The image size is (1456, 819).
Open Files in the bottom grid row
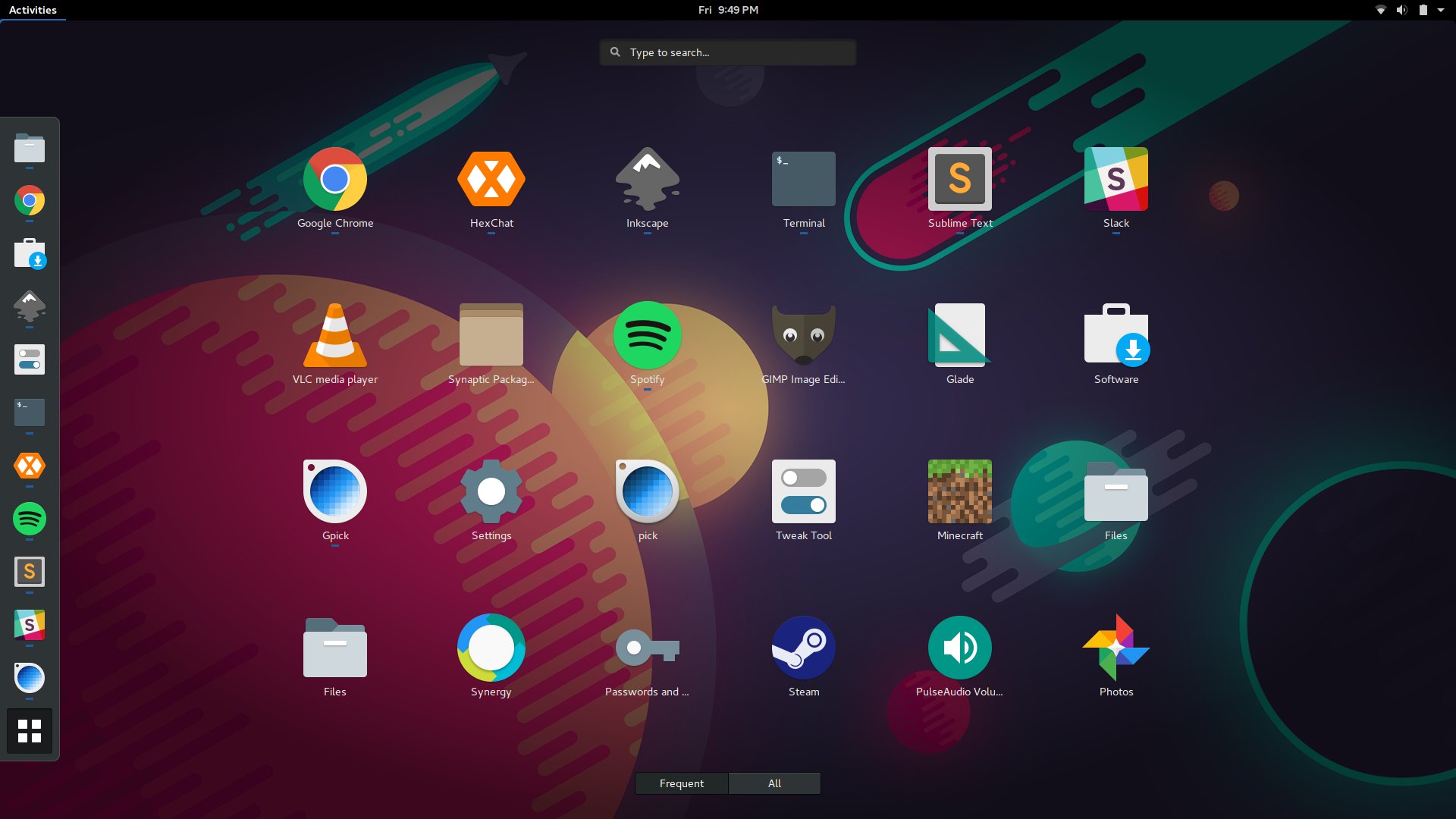pos(335,648)
